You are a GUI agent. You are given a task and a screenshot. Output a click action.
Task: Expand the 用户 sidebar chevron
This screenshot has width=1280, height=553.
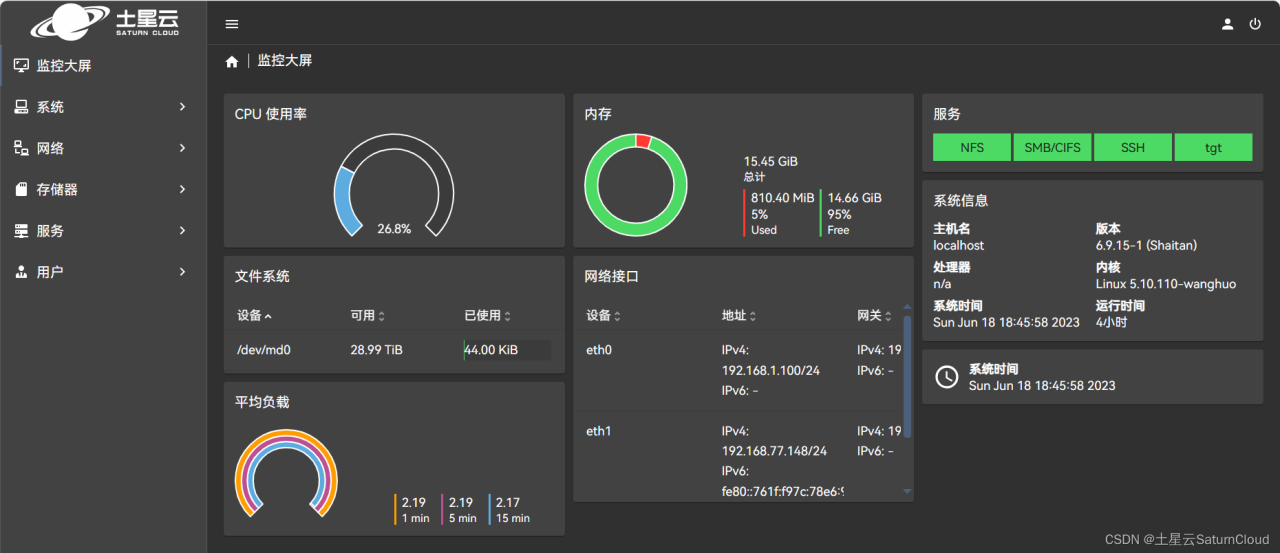click(182, 271)
